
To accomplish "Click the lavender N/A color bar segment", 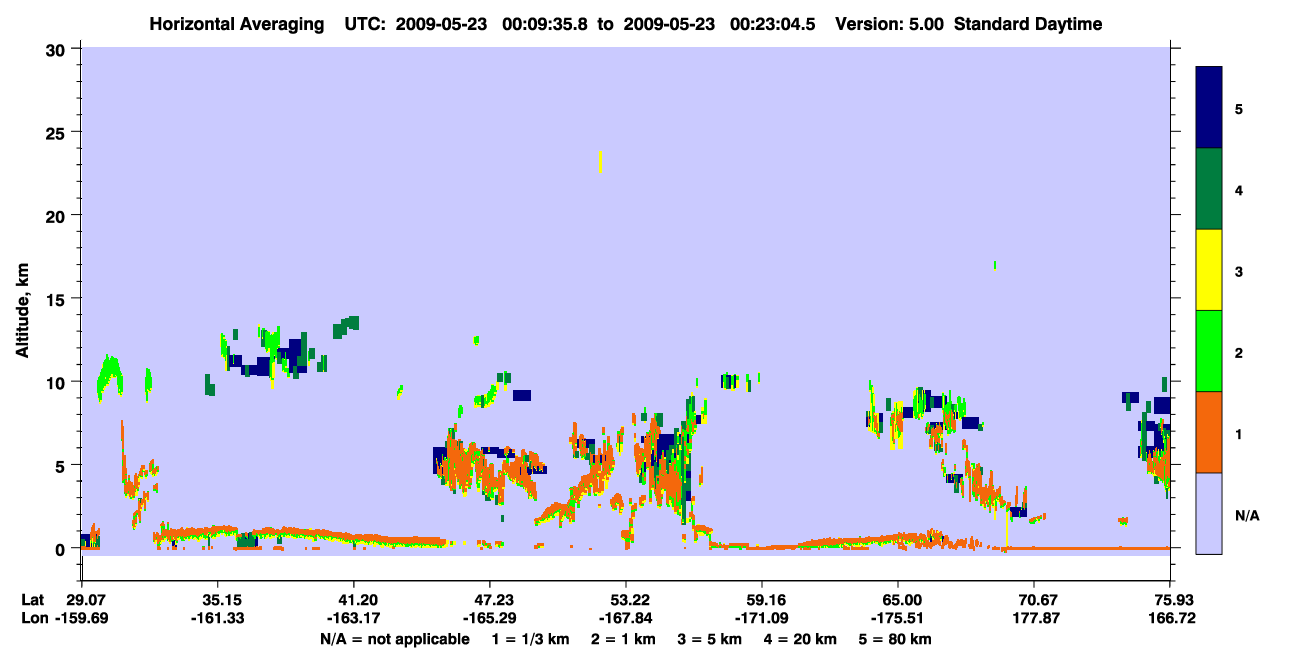I will click(x=1209, y=513).
